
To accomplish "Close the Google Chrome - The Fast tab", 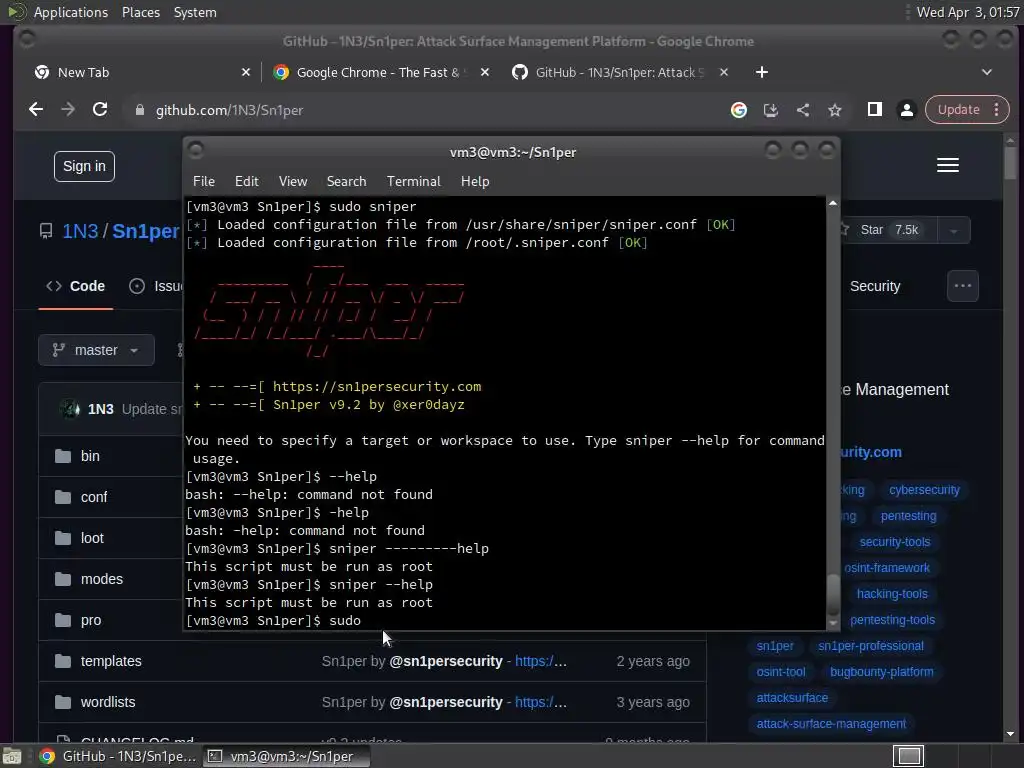I will click(x=485, y=72).
